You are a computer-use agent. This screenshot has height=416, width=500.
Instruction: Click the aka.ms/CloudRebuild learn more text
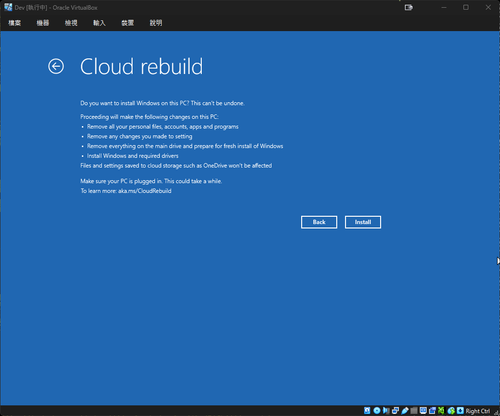145,191
